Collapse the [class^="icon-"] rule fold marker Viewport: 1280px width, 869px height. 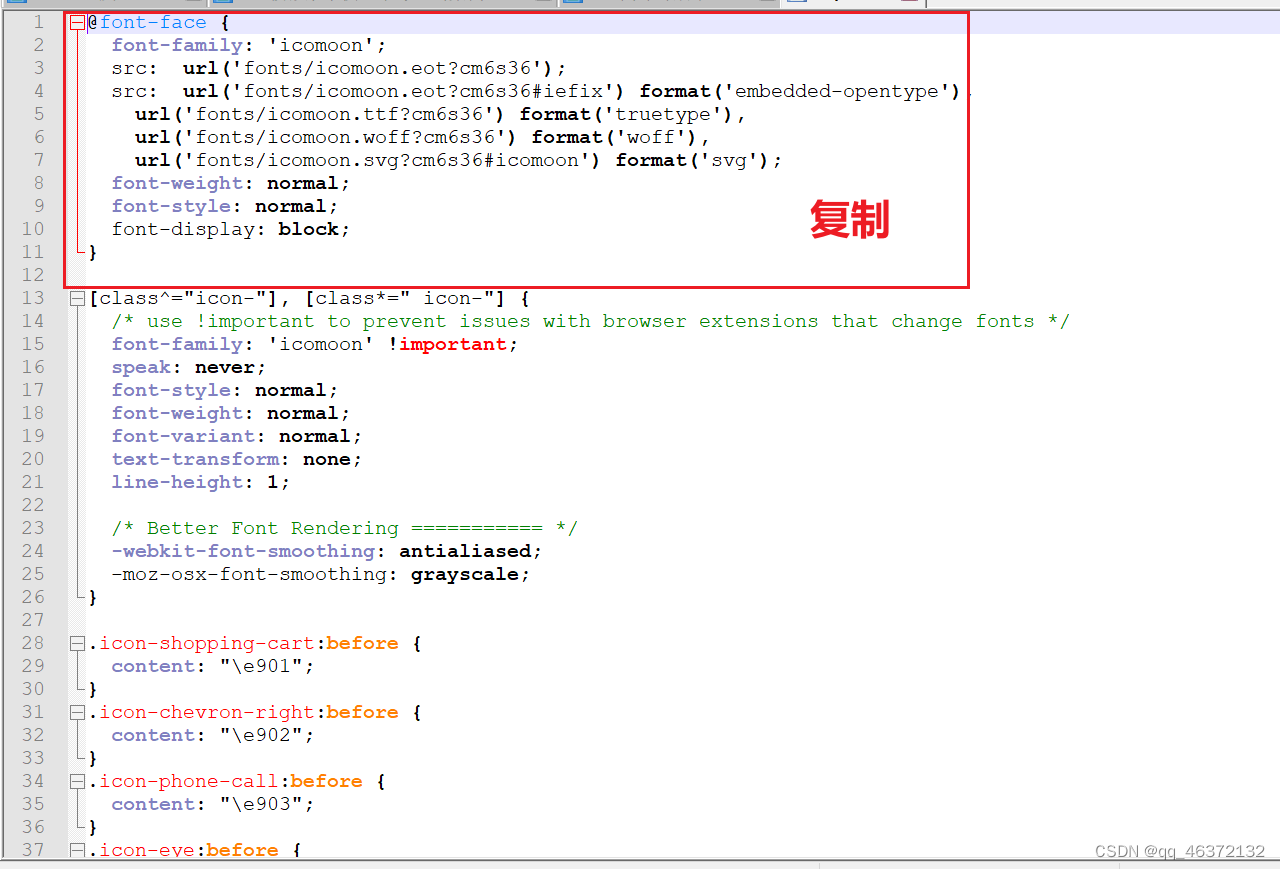(x=78, y=298)
